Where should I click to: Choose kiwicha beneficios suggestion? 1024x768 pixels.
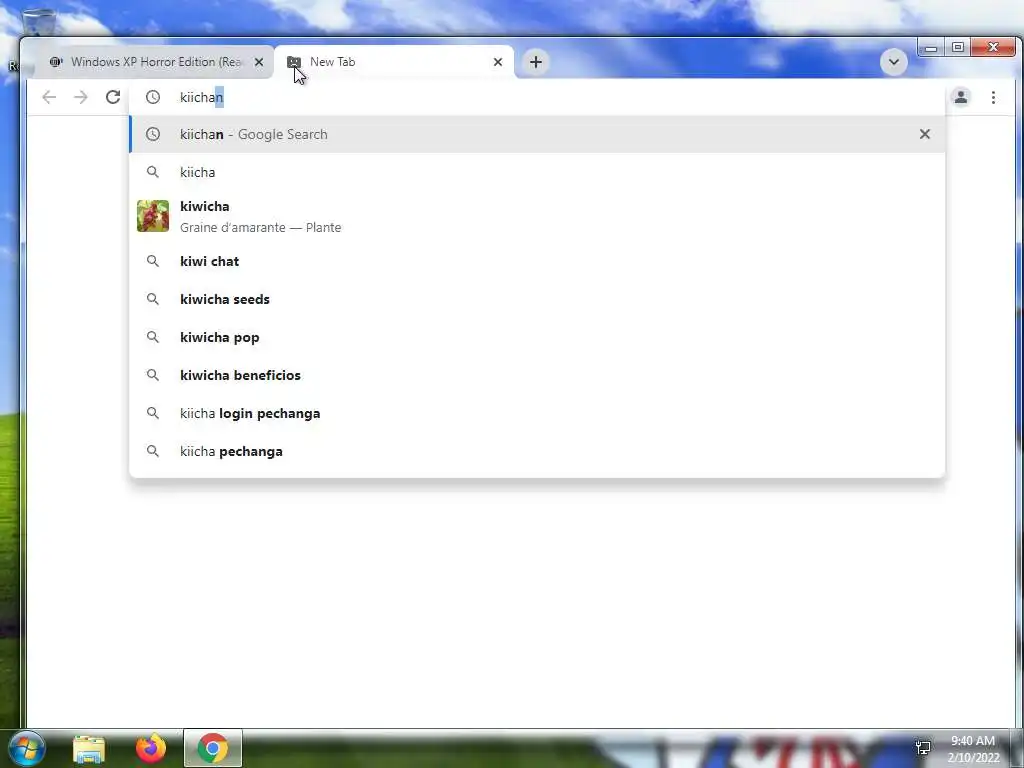point(537,375)
